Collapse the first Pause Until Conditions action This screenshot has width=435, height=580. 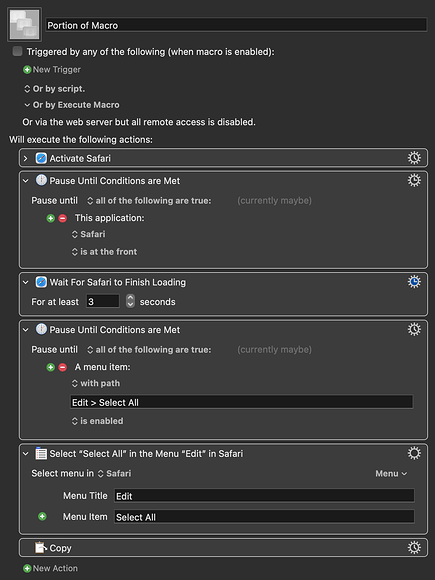(26, 181)
